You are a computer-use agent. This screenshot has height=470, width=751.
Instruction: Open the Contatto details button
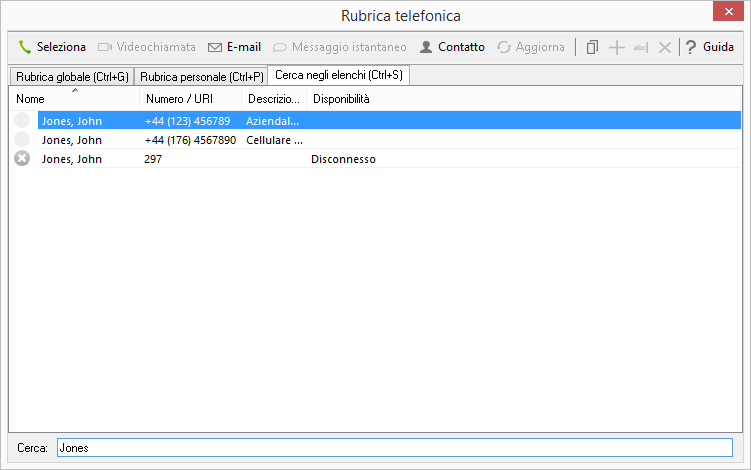pyautogui.click(x=452, y=47)
